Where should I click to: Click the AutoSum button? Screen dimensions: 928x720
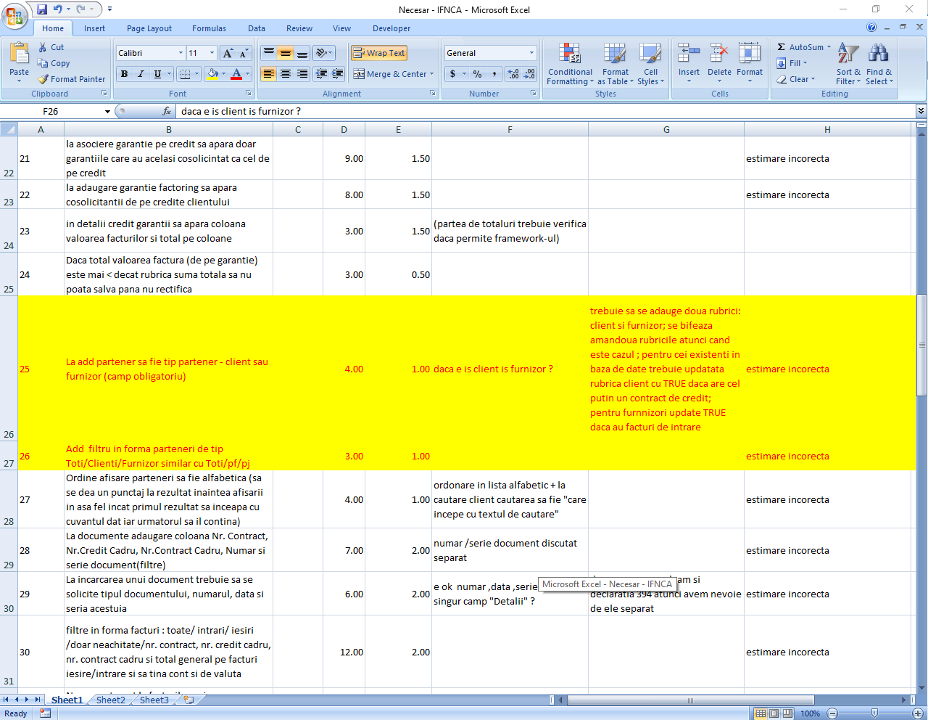(x=800, y=47)
